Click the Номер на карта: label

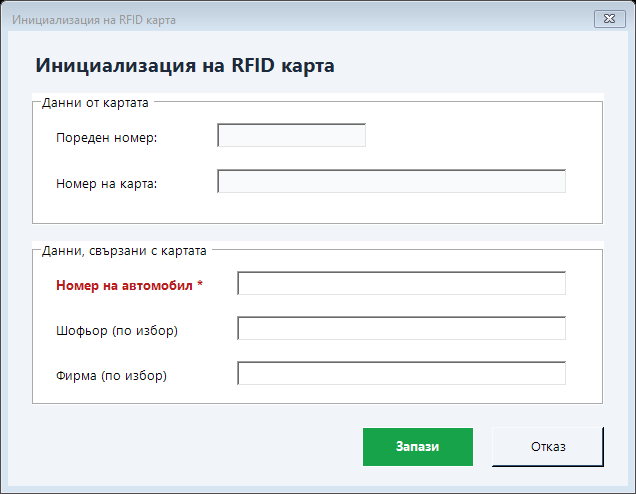tap(107, 184)
